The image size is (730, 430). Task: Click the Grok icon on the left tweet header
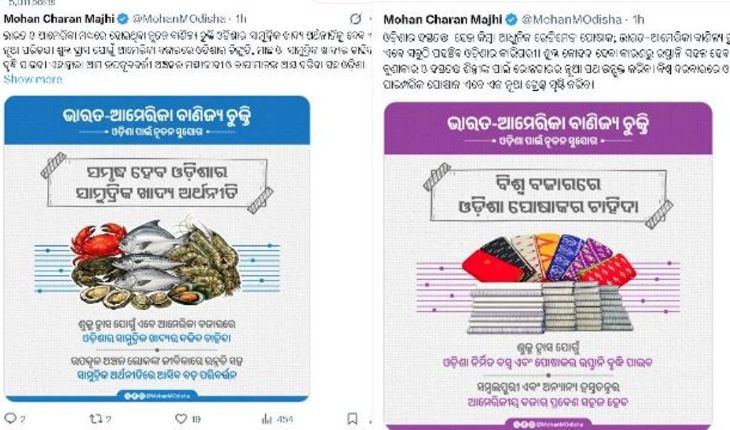pos(356,19)
